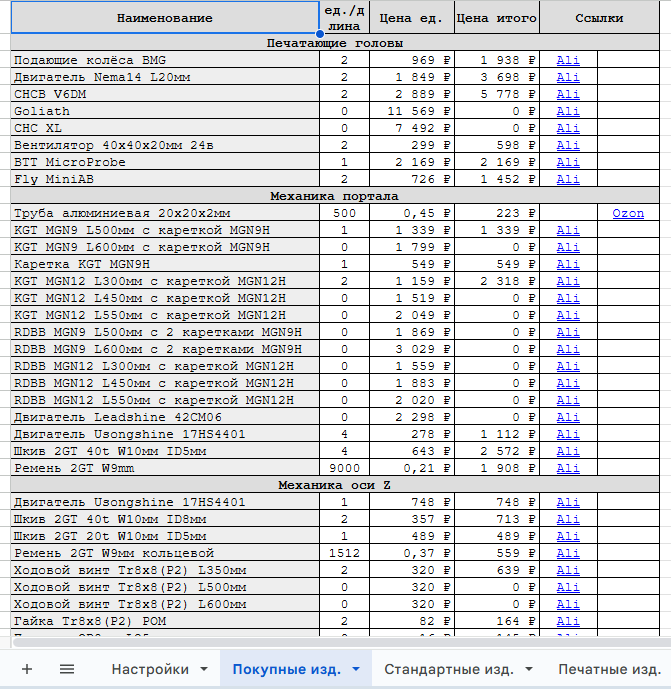Select total cell 3 698 ₽ for Nema14
This screenshot has height=689, width=671.
(497, 77)
